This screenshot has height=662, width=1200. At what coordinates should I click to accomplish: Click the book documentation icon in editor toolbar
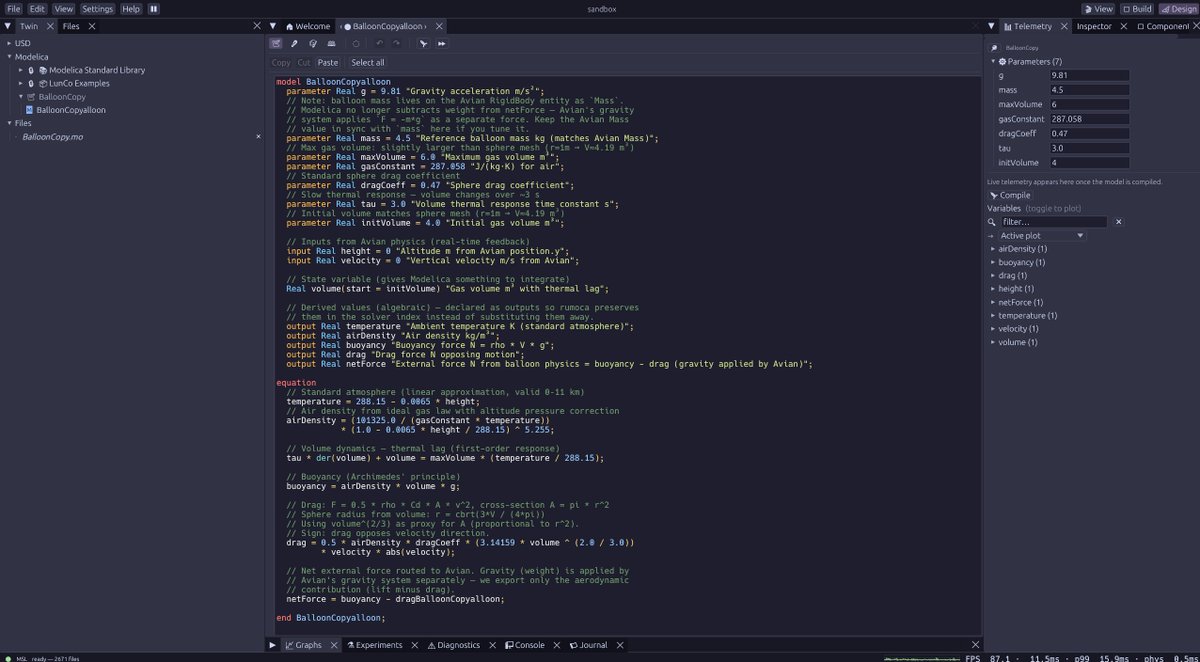[331, 43]
